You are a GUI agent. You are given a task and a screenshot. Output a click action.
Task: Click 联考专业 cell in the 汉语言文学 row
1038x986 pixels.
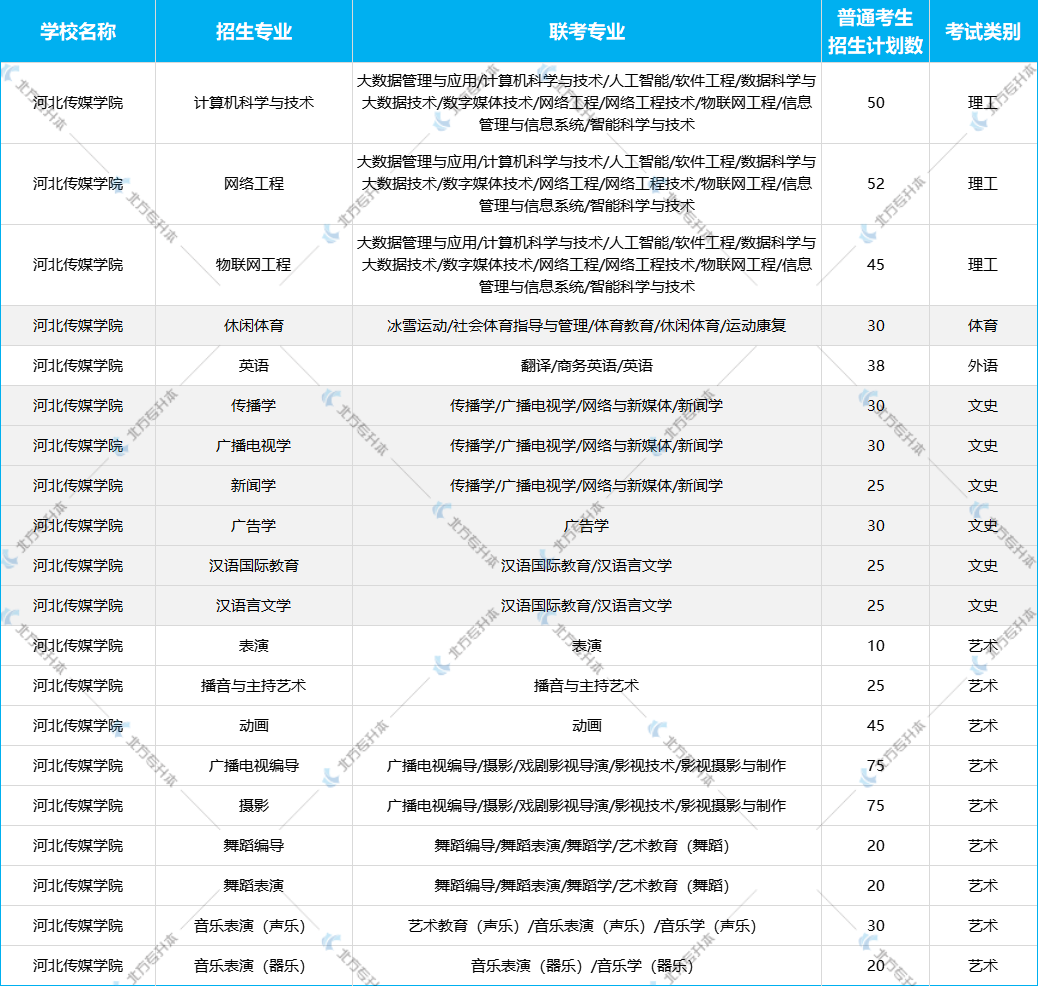[587, 605]
